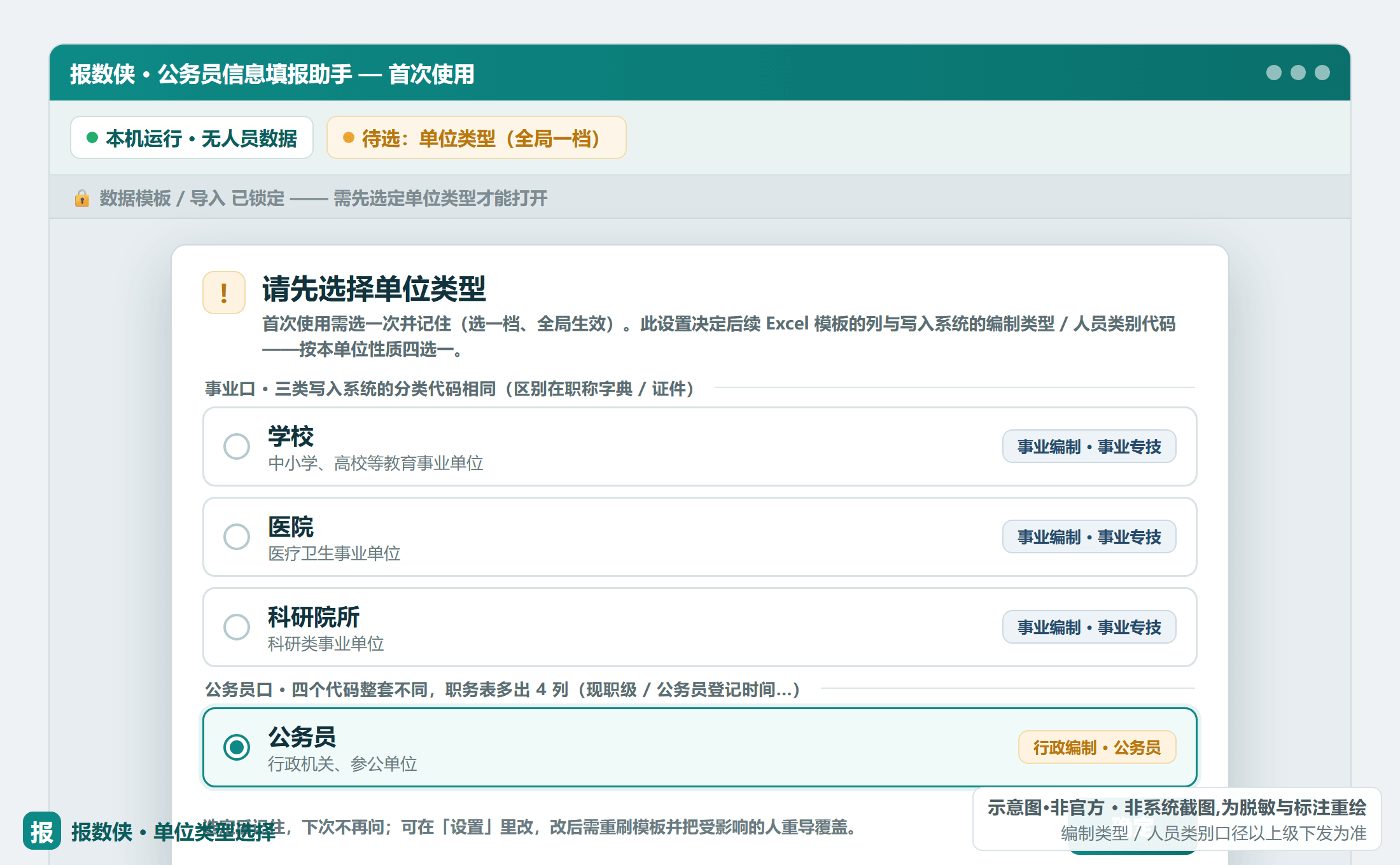This screenshot has height=865, width=1400.
Task: Click the 事业口·三类写入系统 section label
Action: [449, 389]
